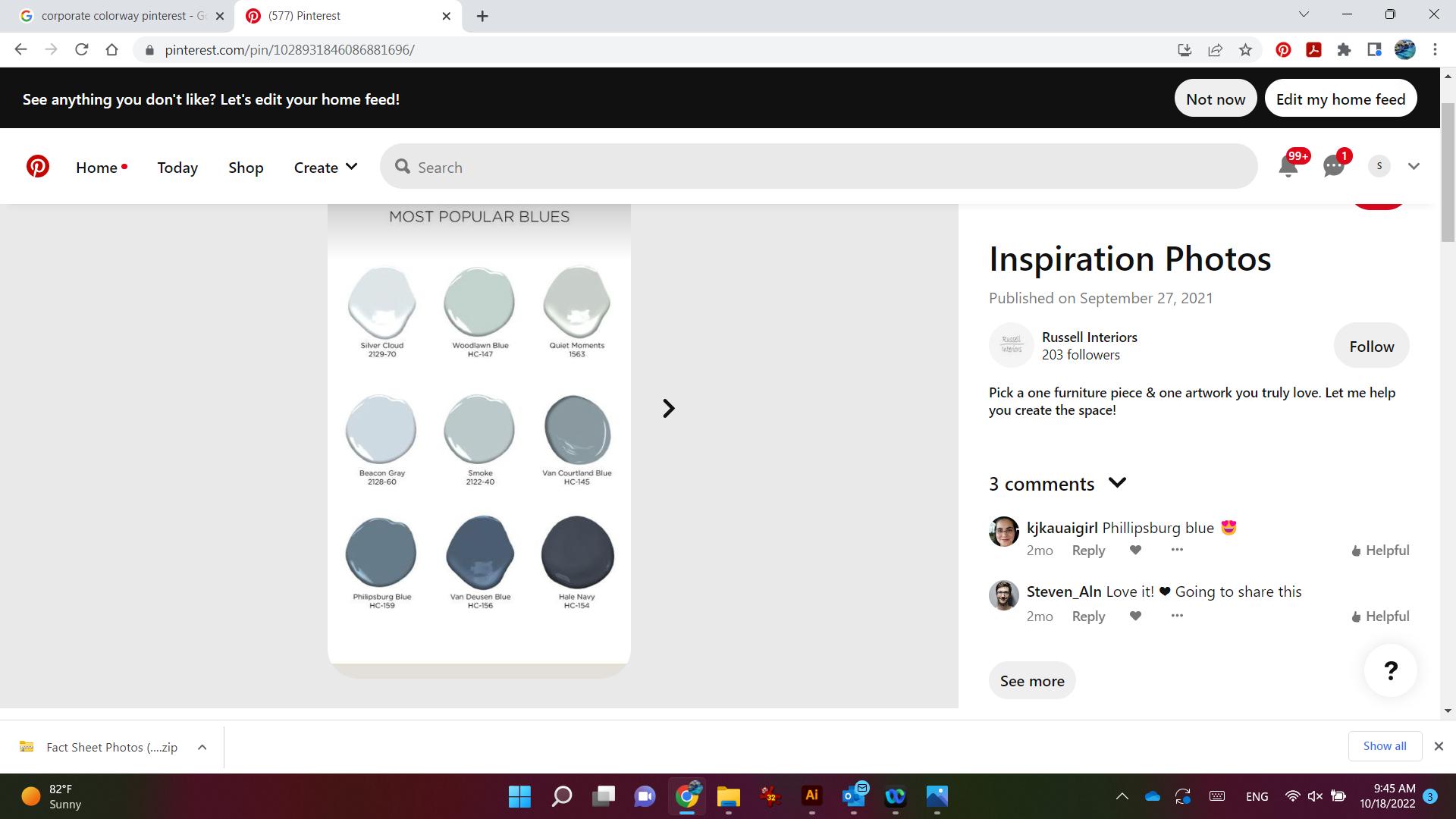The image size is (1456, 819).
Task: Click the Pinterest logo icon
Action: click(x=37, y=167)
